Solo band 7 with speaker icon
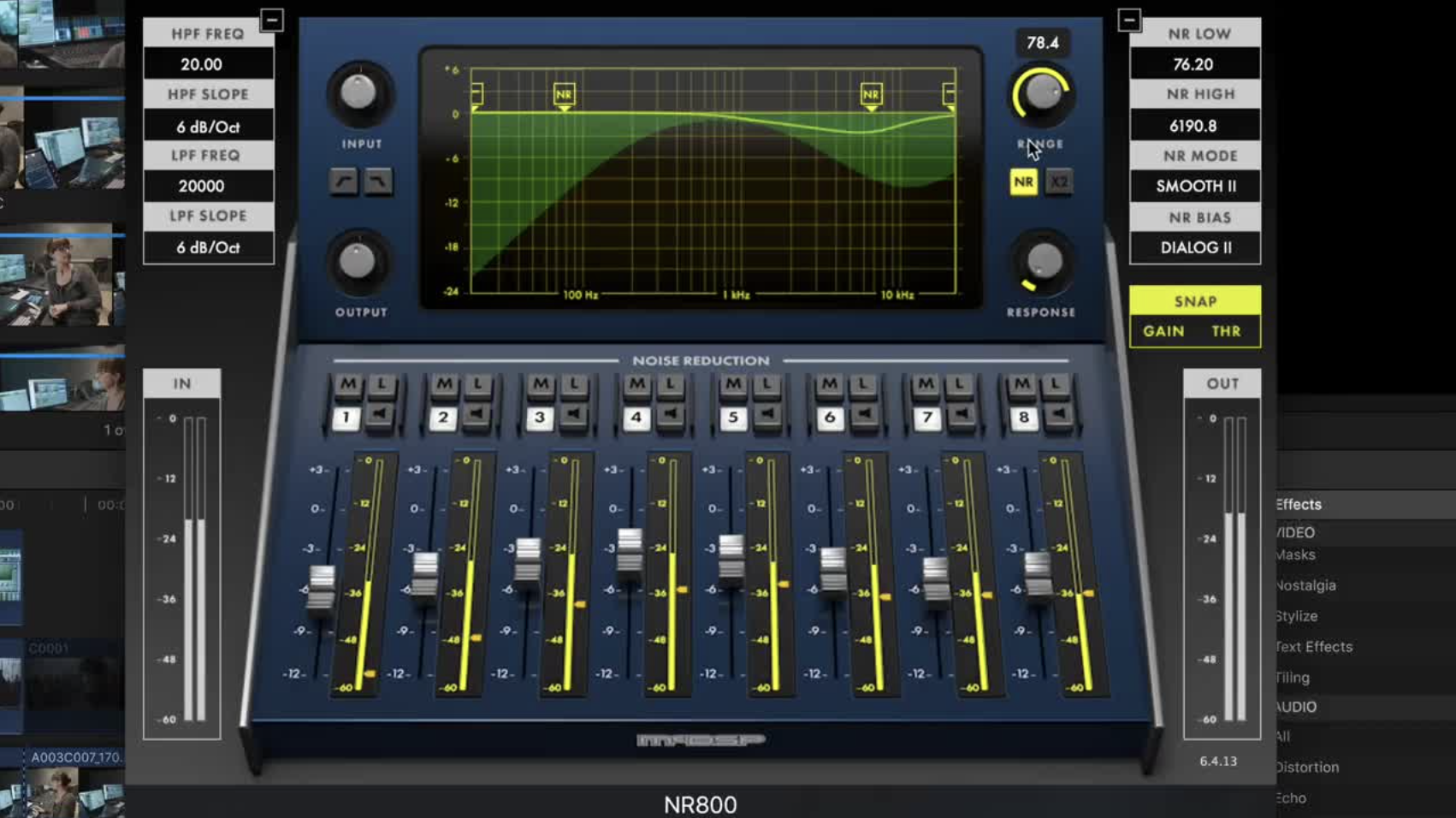Screen dimensions: 1456x818 [x=962, y=416]
